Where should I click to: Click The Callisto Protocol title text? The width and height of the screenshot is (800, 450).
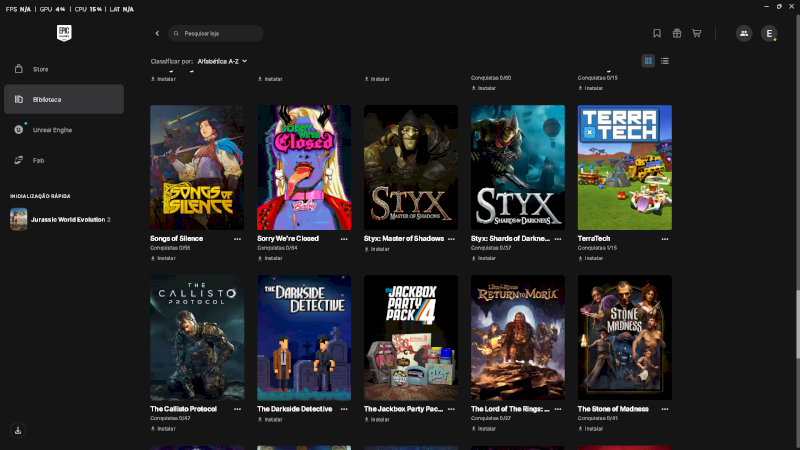(x=184, y=409)
